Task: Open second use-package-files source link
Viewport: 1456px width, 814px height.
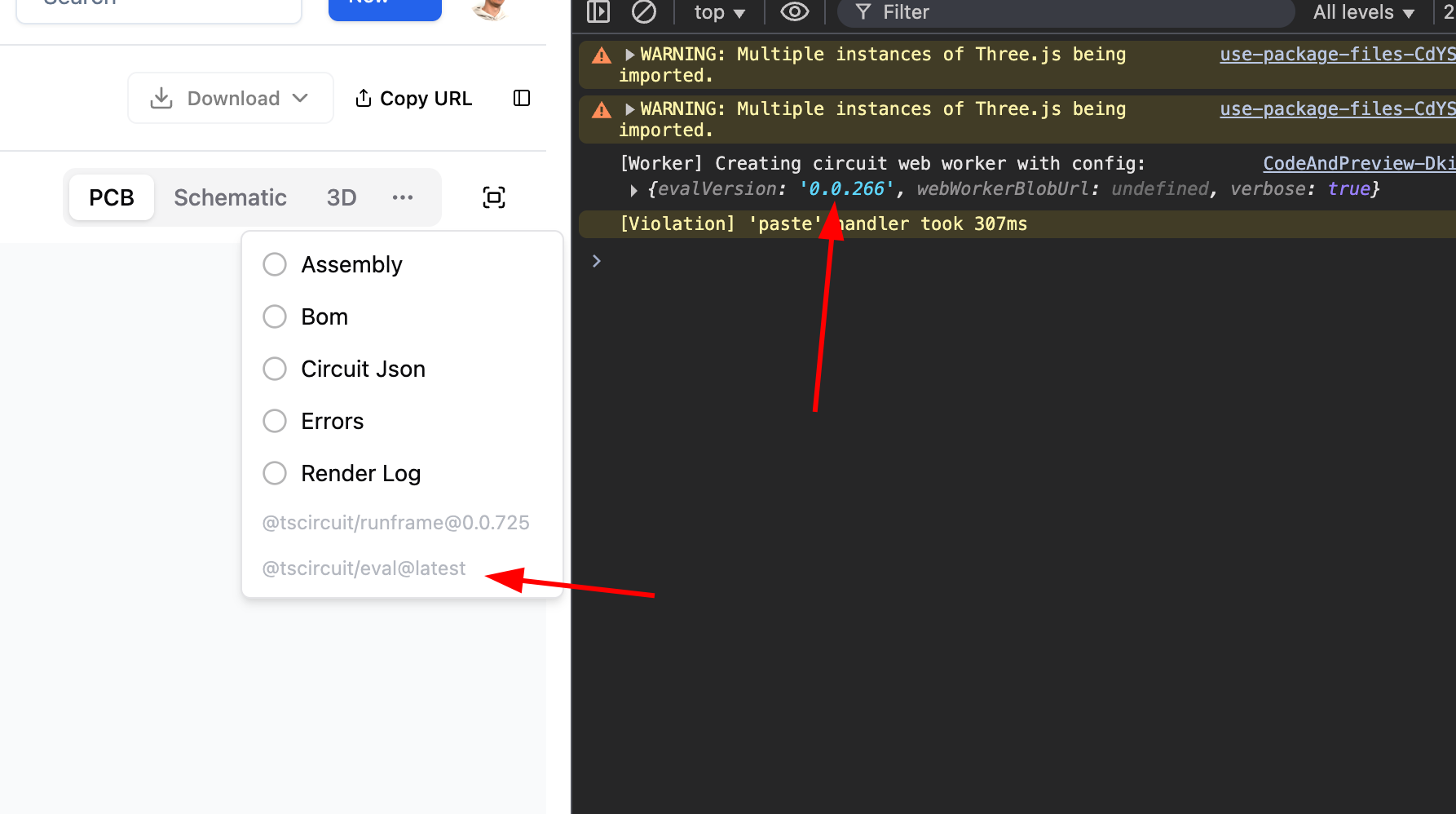Action: (x=1337, y=108)
